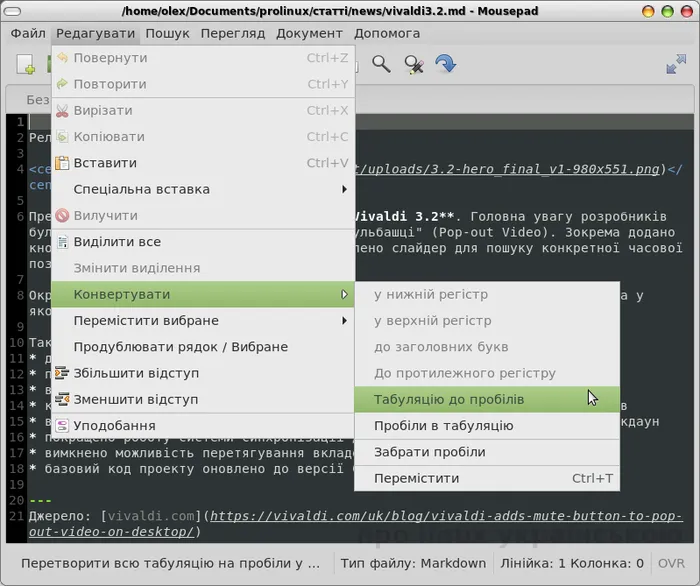Expand the Перемістити вибране submenu arrow
The image size is (700, 586).
[x=344, y=321]
